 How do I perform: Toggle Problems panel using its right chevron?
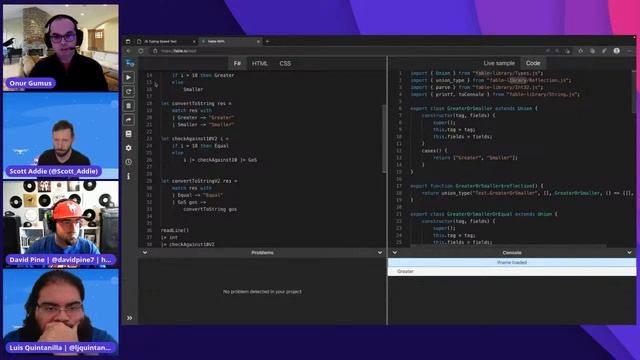pos(380,253)
